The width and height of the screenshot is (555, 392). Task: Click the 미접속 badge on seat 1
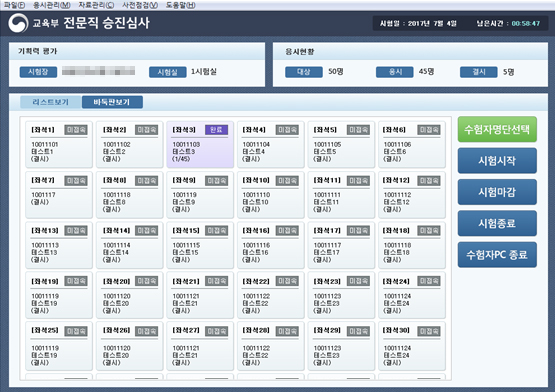pyautogui.click(x=76, y=130)
